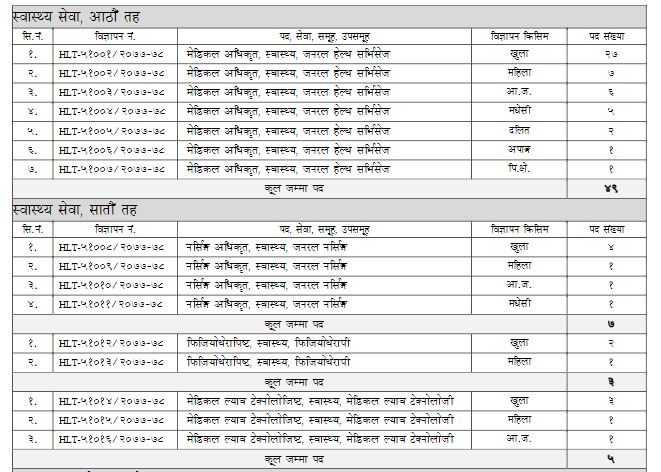Click the 'दलित' advertisement type cell

coord(519,130)
